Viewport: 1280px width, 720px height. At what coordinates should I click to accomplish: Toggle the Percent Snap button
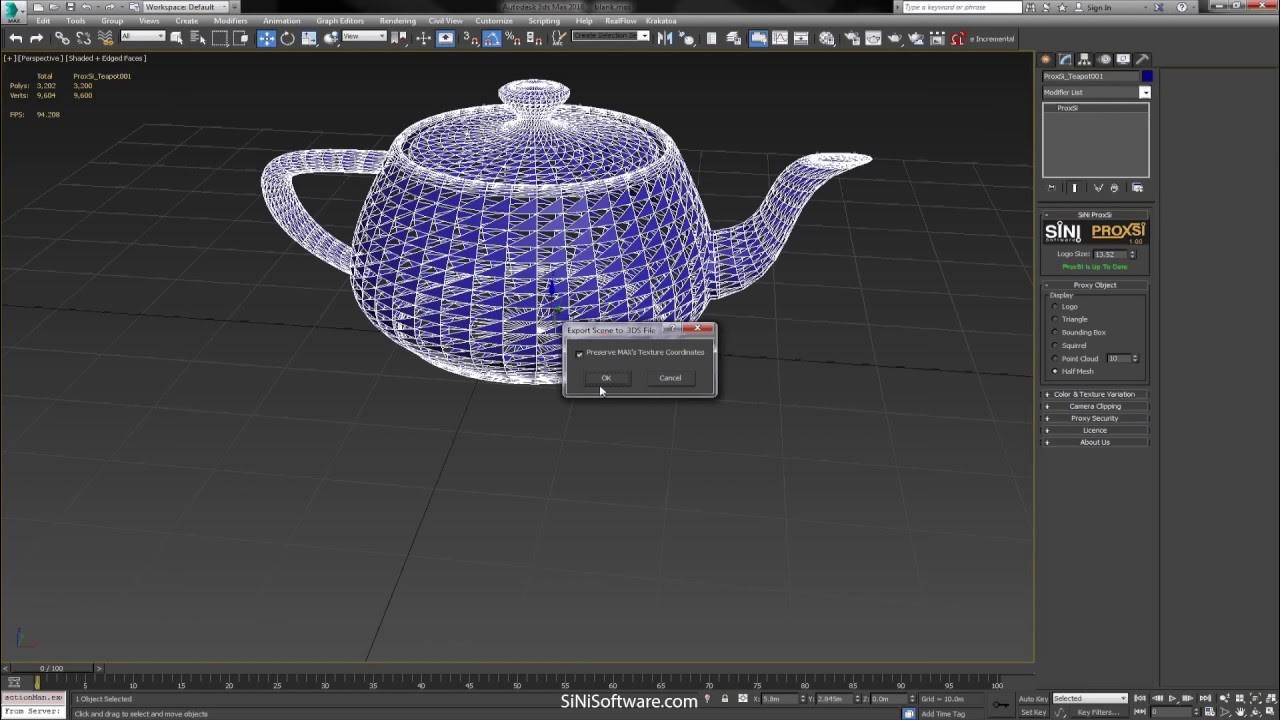tap(512, 38)
